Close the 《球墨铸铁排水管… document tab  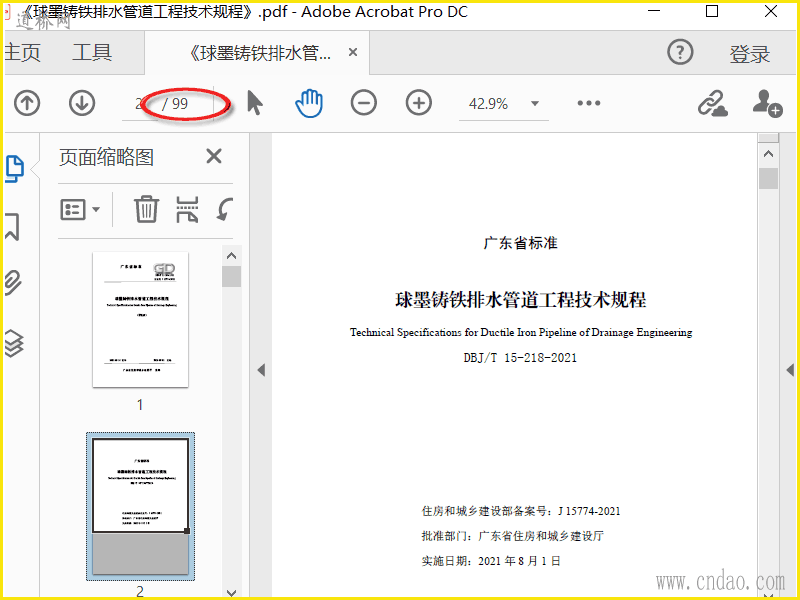(x=353, y=52)
